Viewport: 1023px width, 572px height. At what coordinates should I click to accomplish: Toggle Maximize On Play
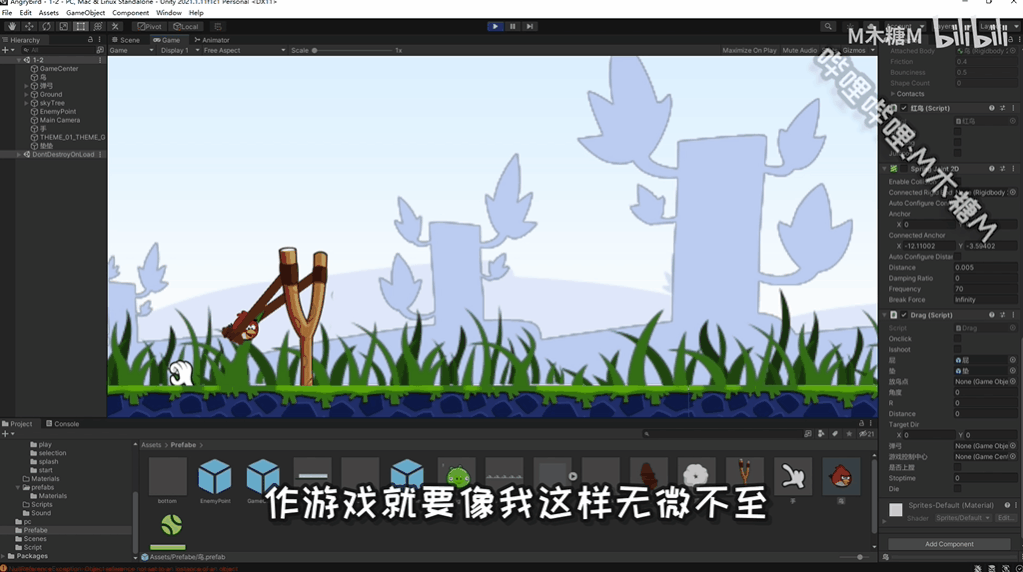[x=749, y=50]
